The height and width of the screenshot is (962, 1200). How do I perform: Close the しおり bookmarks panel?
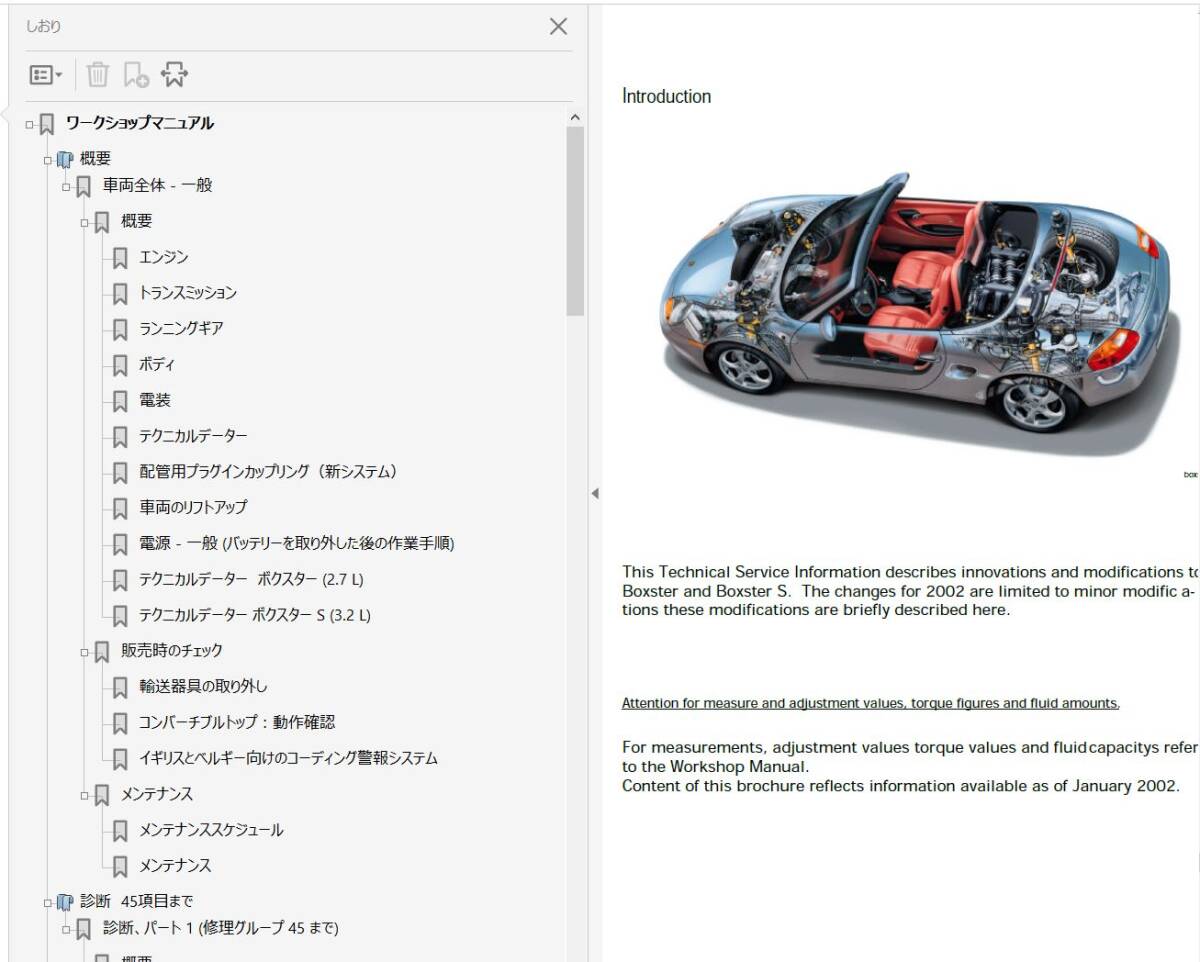558,27
